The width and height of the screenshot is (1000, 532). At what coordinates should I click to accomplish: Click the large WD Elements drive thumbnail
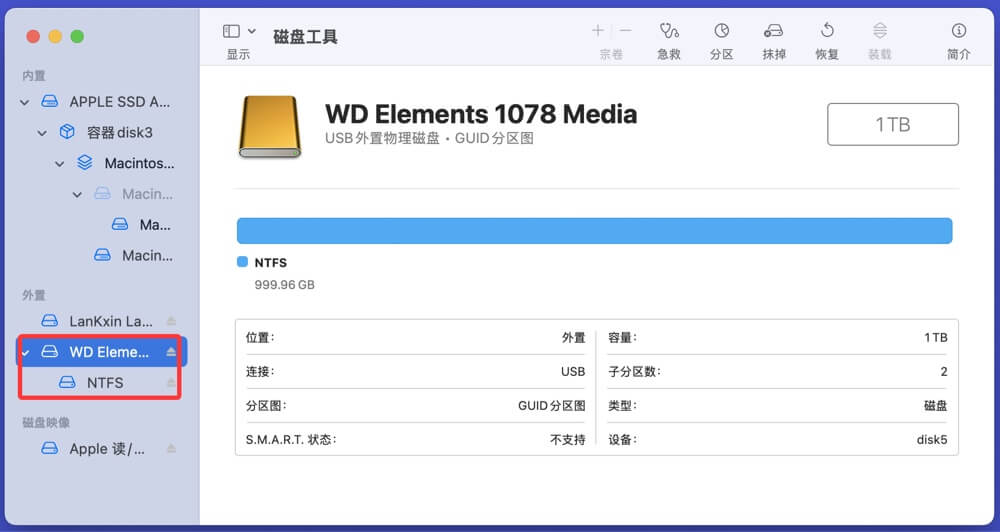click(x=269, y=127)
